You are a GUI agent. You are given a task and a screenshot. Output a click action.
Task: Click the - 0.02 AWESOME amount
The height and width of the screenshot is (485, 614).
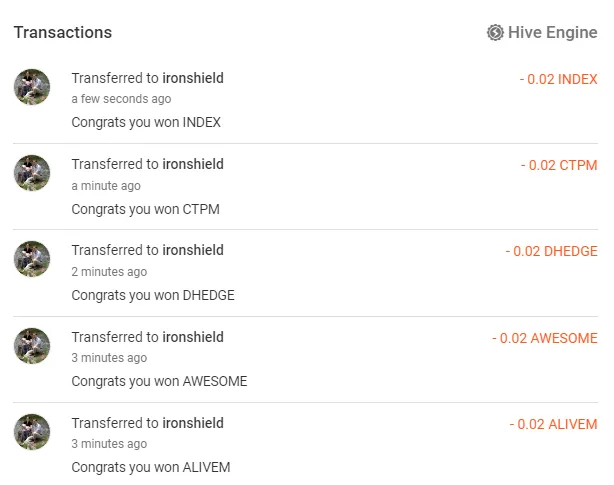tap(545, 338)
